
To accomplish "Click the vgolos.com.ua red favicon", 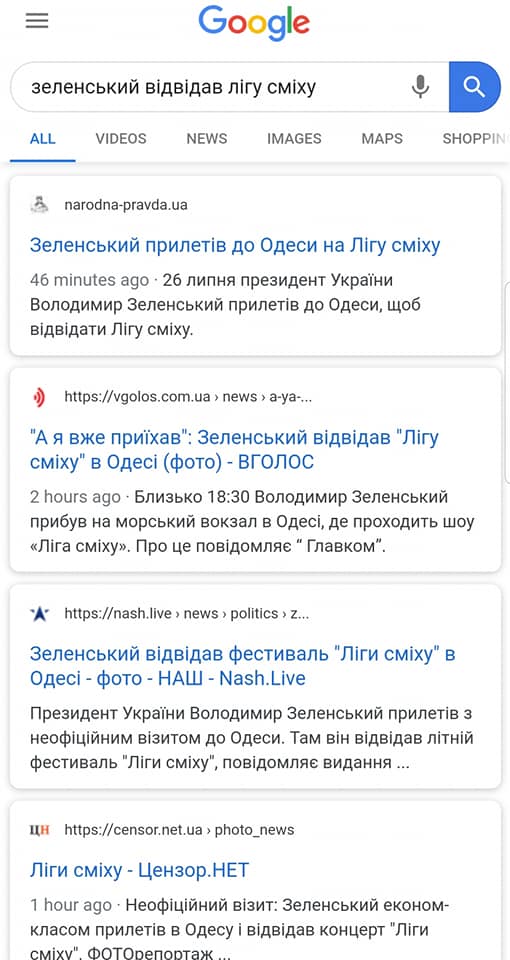I will pos(40,397).
